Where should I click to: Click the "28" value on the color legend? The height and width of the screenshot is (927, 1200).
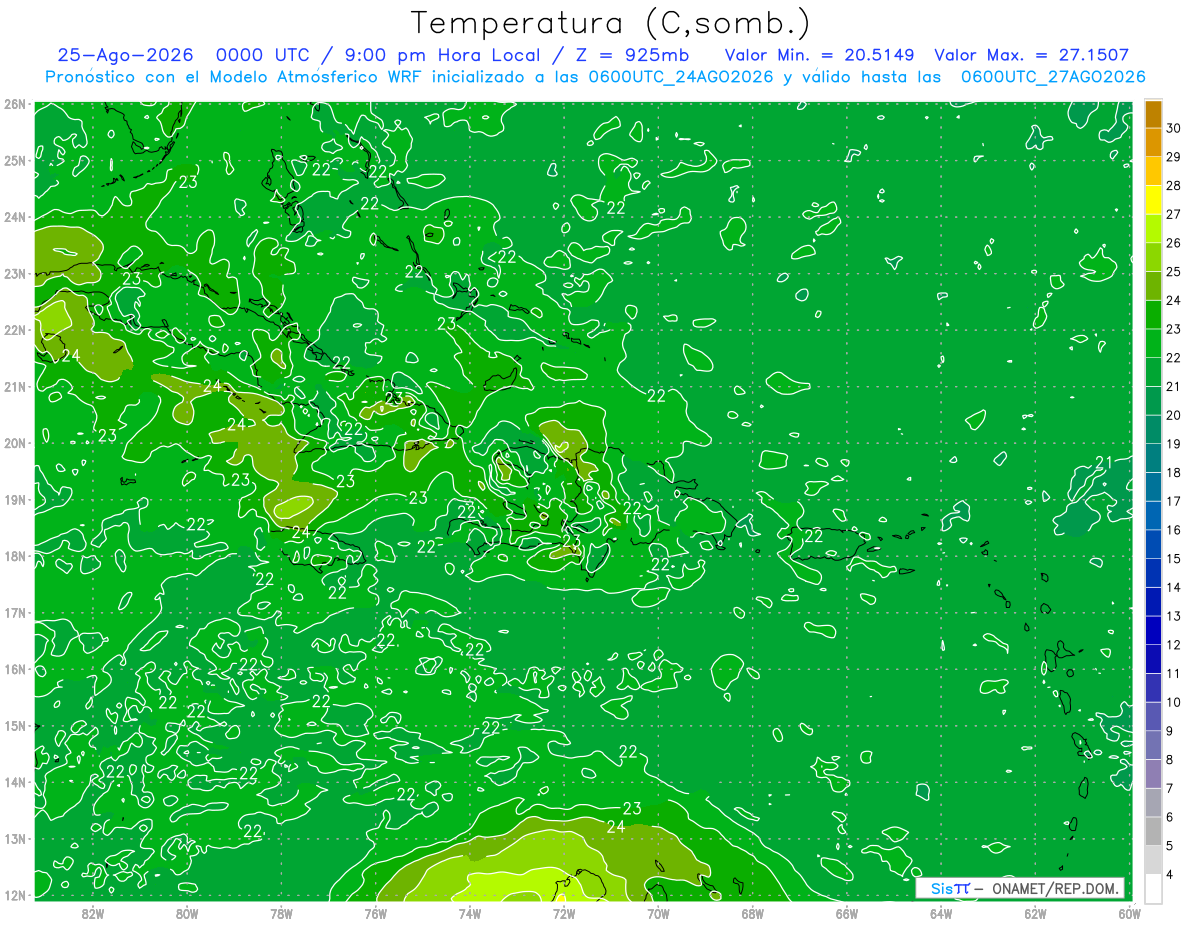point(1174,185)
